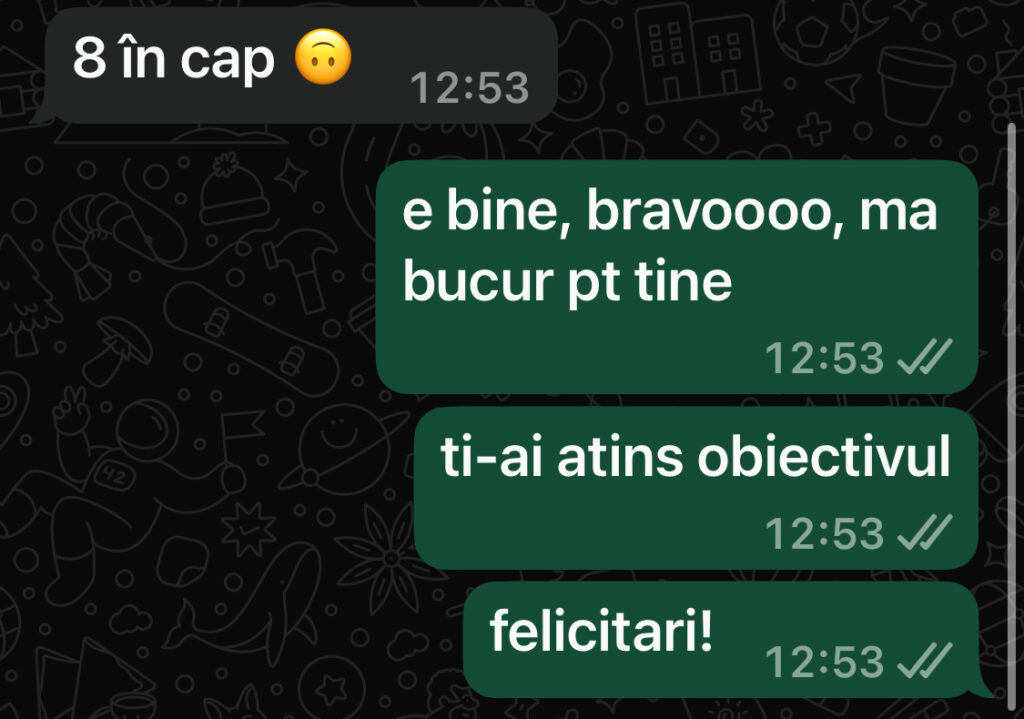Click the word "obiectivul"

pyautogui.click(x=824, y=456)
